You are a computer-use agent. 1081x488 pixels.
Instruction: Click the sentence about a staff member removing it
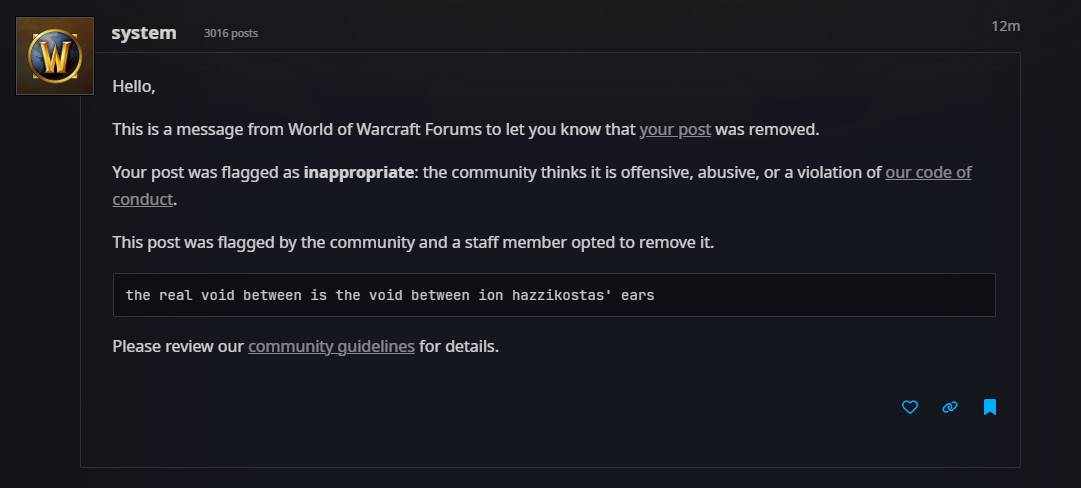coord(413,243)
